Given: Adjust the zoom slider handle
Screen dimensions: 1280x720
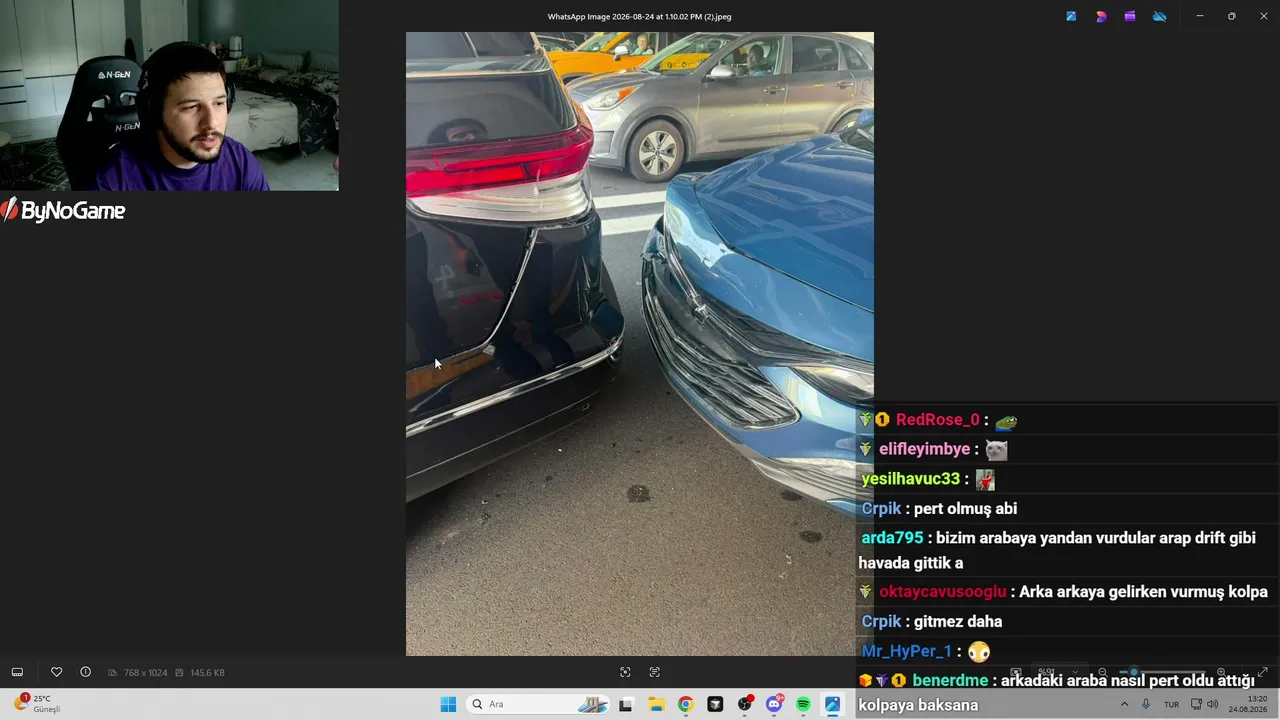Looking at the screenshot, I should [1133, 672].
